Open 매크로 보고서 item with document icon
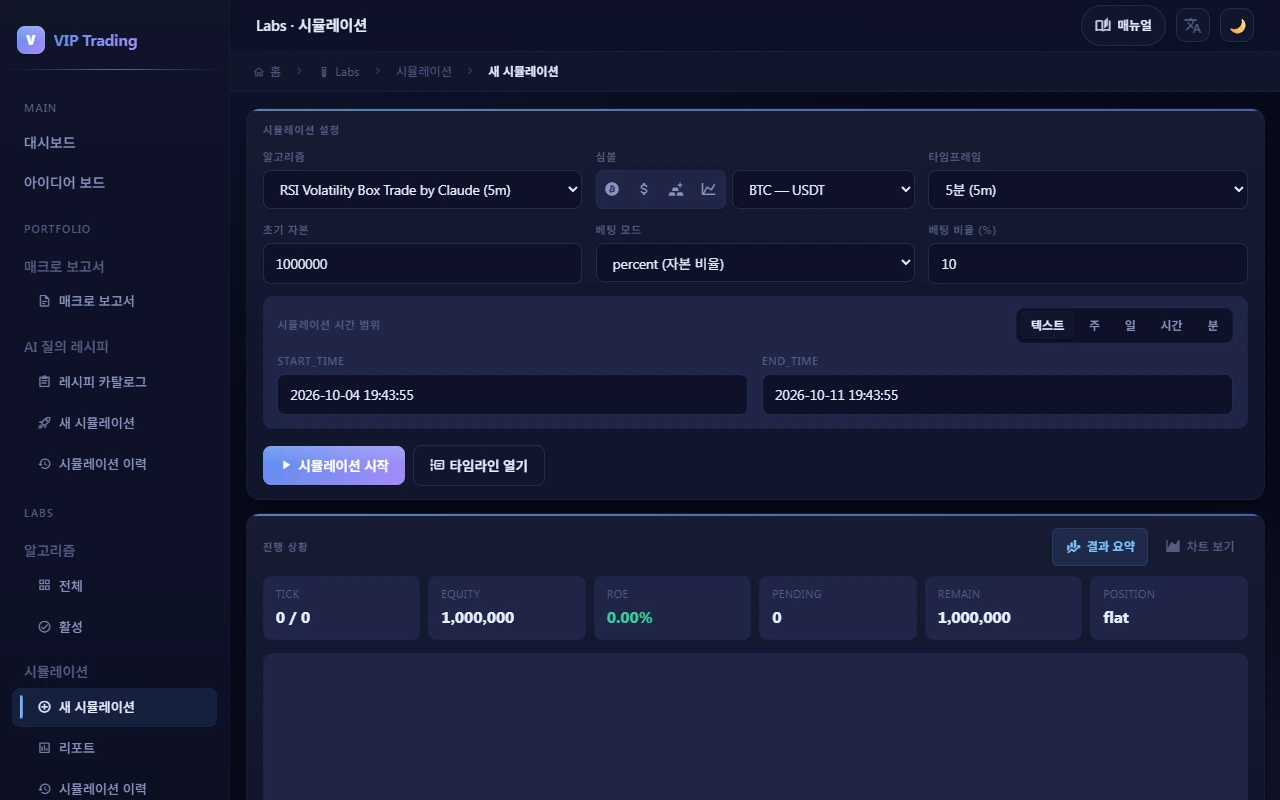This screenshot has height=800, width=1280. click(x=114, y=301)
